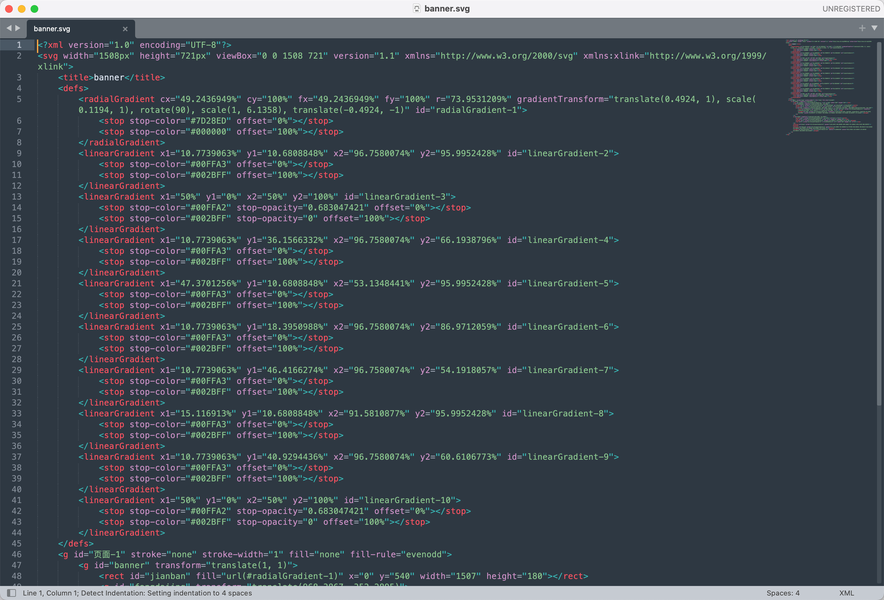Click the word banner inside title tag

point(109,77)
